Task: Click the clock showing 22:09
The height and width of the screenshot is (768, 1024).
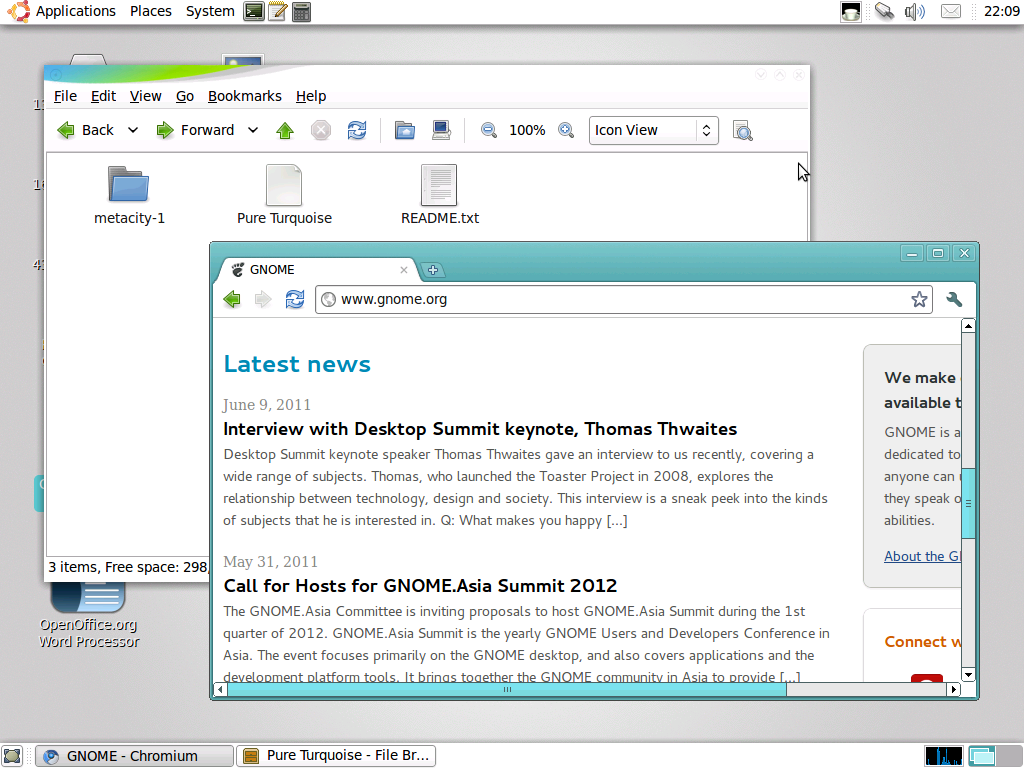Action: pyautogui.click(x=1001, y=11)
